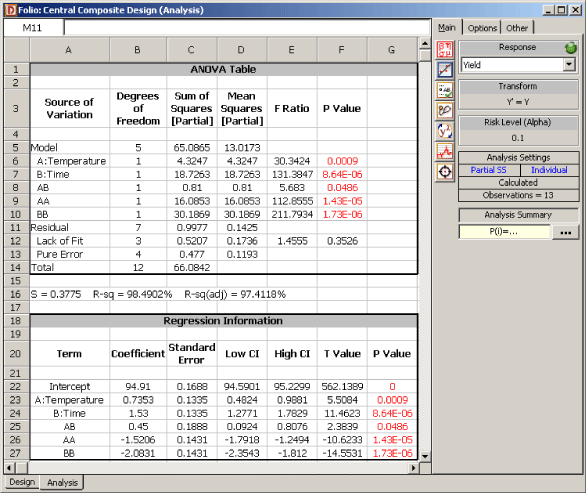
Task: Select column C header
Action: point(191,50)
